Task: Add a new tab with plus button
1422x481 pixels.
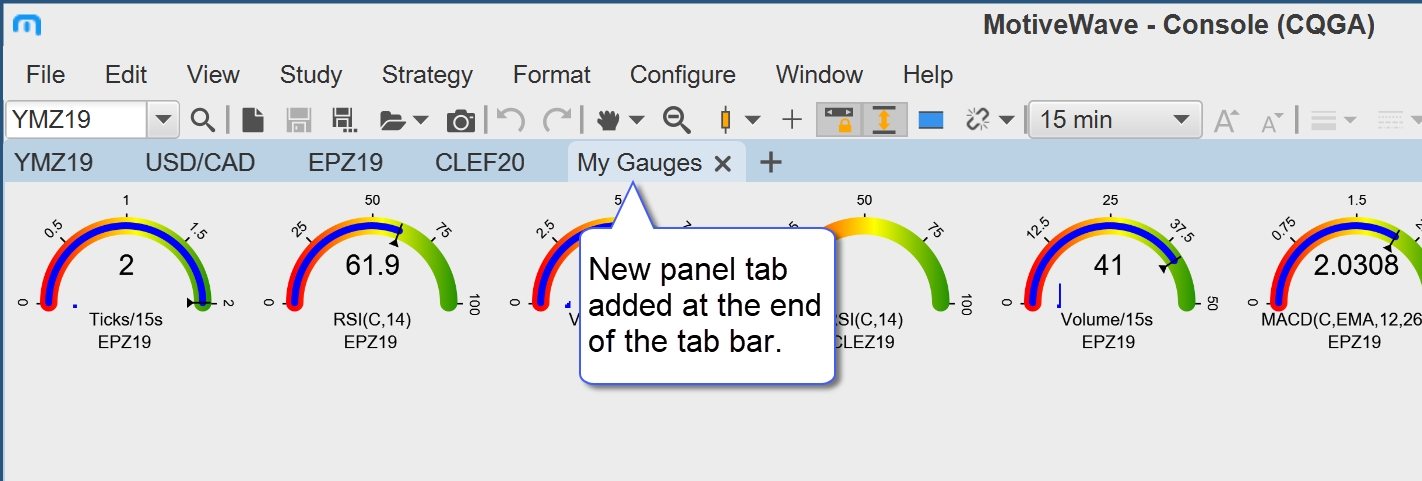Action: click(770, 162)
